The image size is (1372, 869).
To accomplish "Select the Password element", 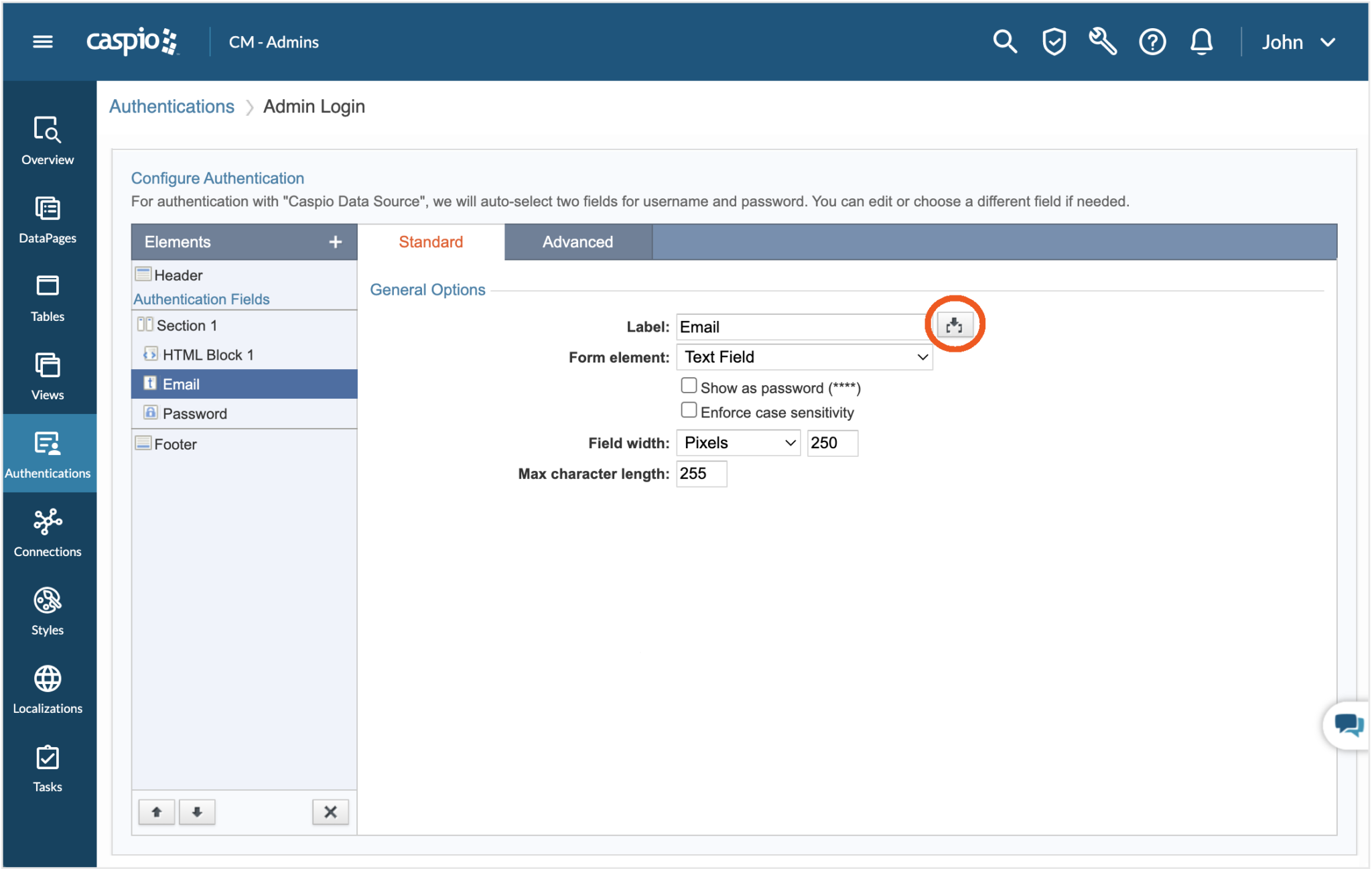I will [245, 413].
